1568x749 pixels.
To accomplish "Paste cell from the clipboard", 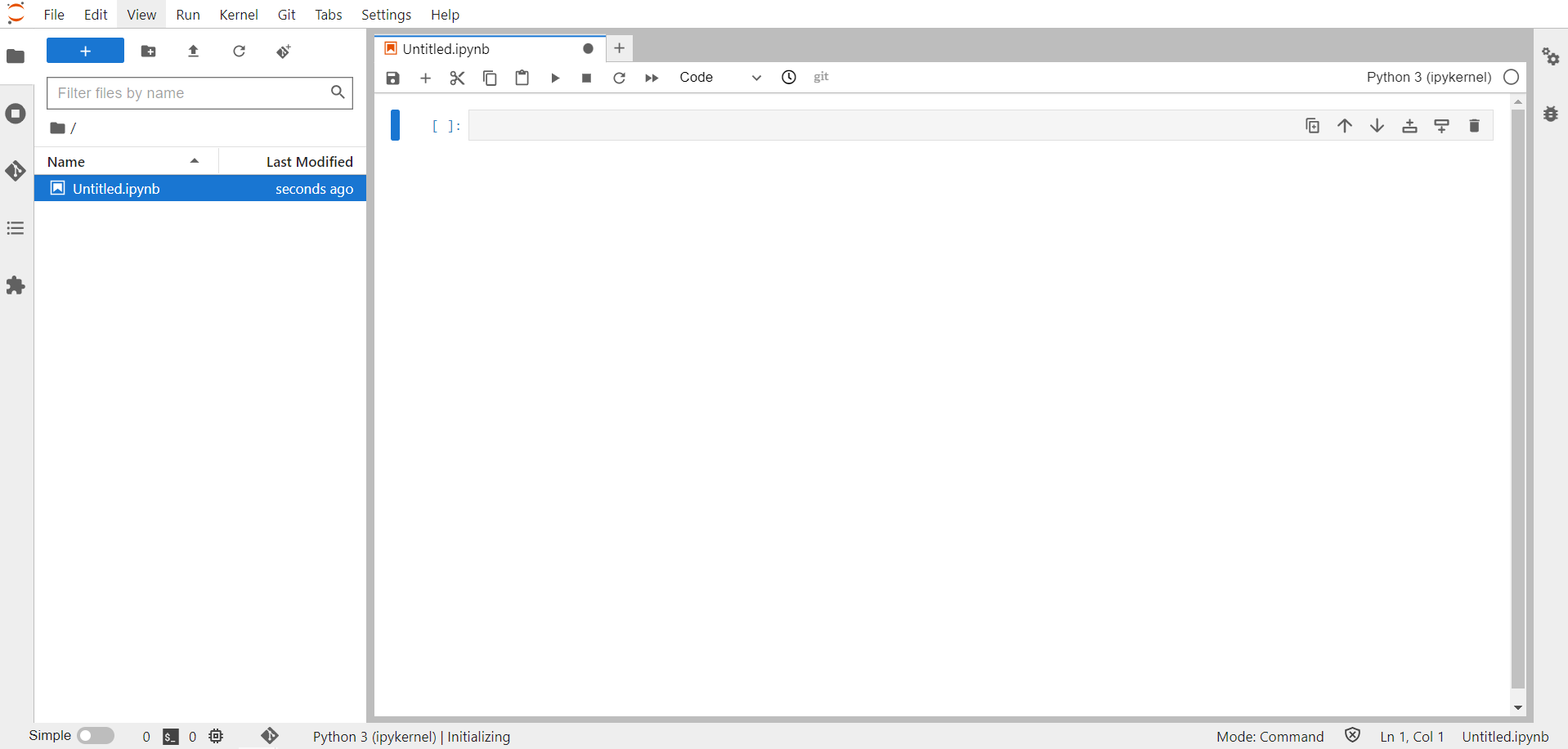I will tap(522, 78).
